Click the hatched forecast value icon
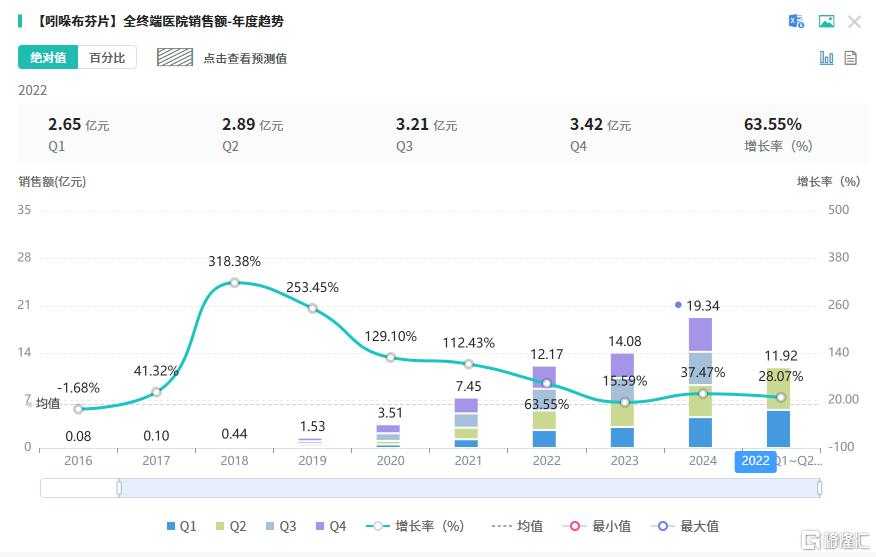The width and height of the screenshot is (876, 557). (x=175, y=58)
